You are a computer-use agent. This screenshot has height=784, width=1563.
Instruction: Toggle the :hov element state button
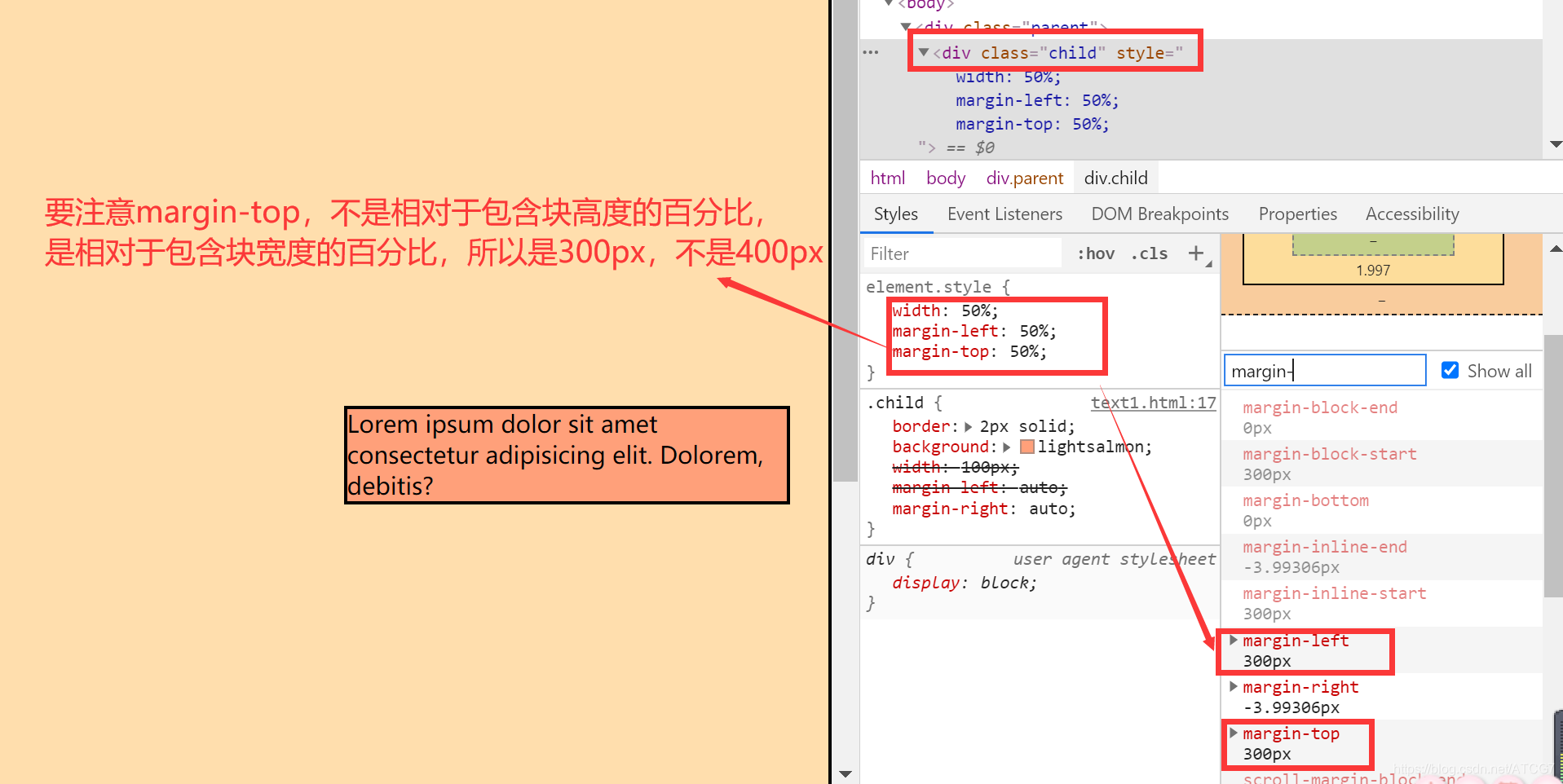pos(1096,253)
